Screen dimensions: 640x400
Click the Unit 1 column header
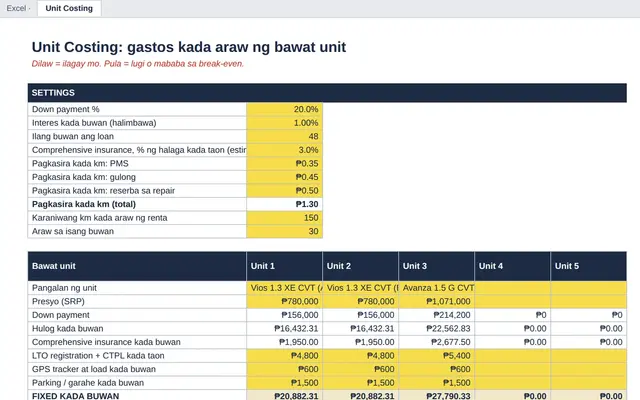pyautogui.click(x=284, y=266)
